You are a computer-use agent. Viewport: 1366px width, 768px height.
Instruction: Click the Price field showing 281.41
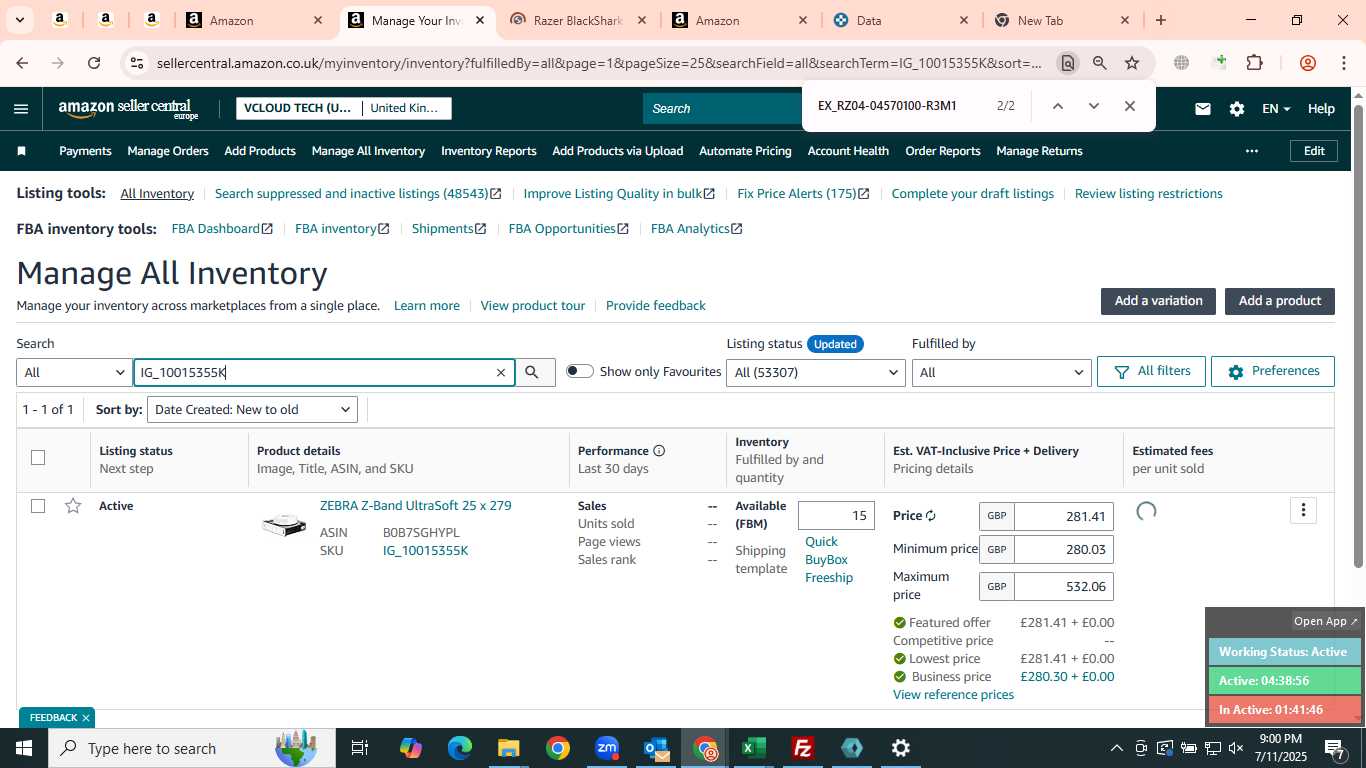[x=1063, y=516]
